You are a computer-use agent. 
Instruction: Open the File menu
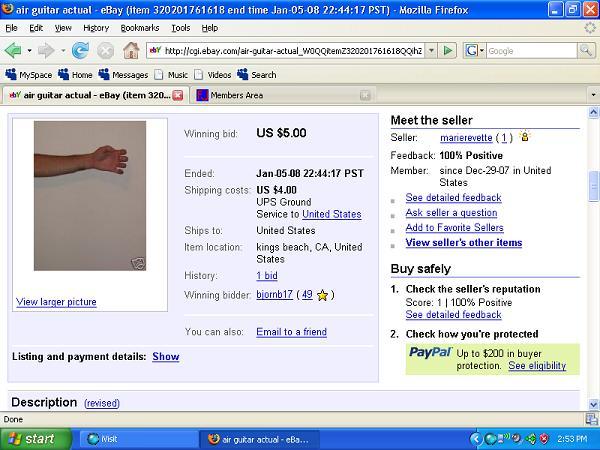point(11,28)
